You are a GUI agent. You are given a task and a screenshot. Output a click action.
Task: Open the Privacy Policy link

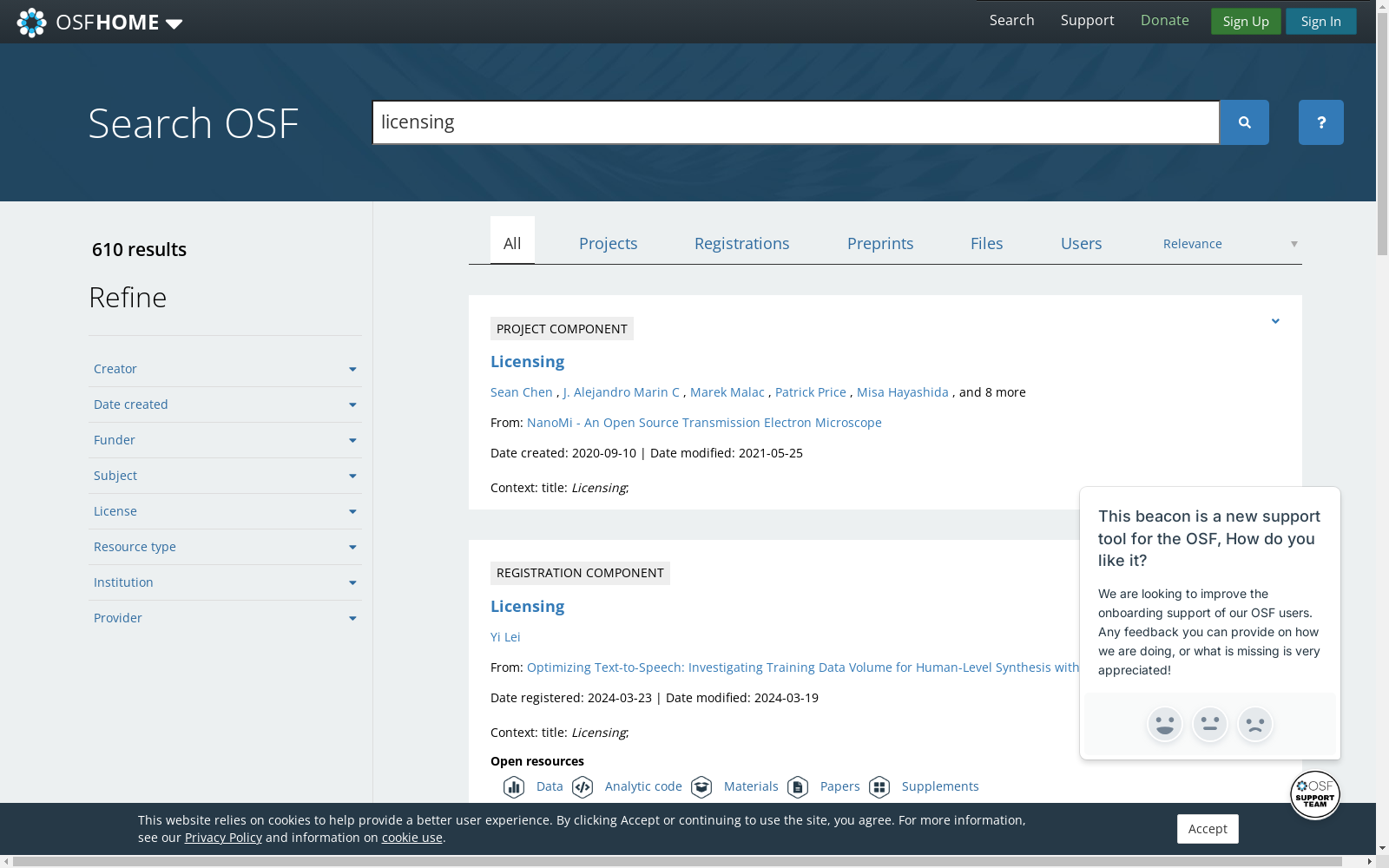[223, 838]
